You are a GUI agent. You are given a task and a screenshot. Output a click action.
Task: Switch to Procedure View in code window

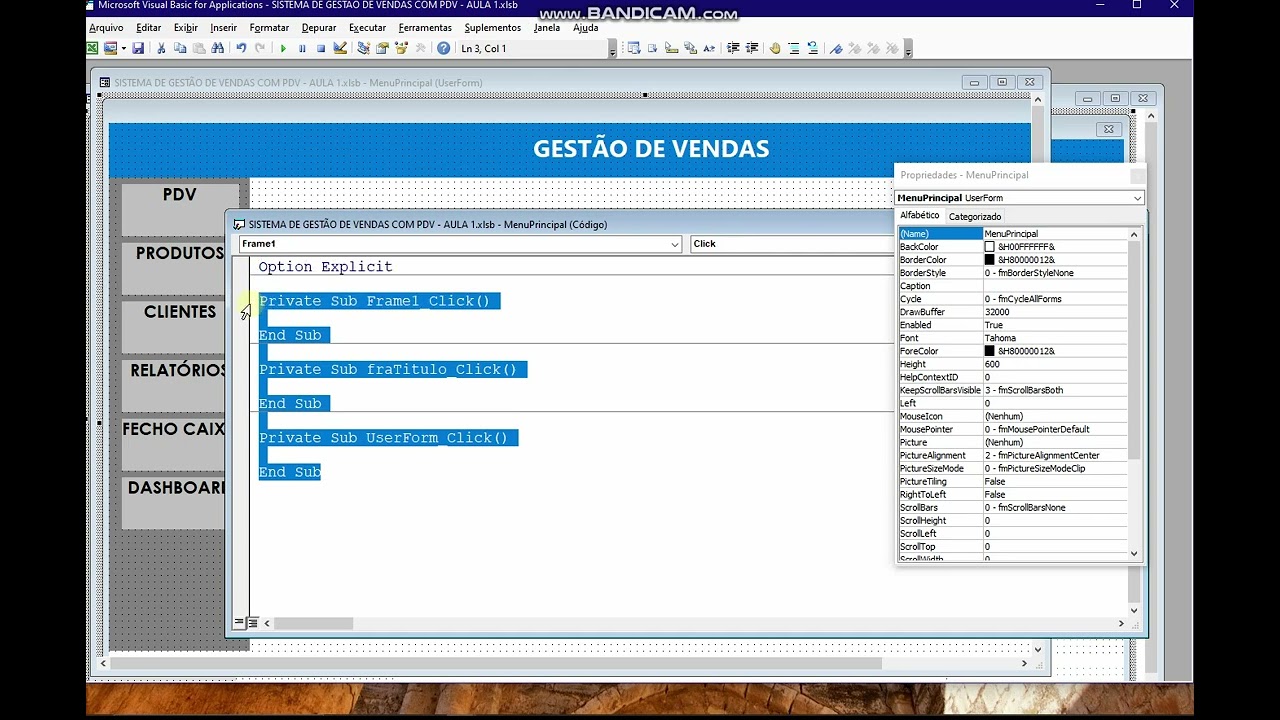[x=239, y=623]
